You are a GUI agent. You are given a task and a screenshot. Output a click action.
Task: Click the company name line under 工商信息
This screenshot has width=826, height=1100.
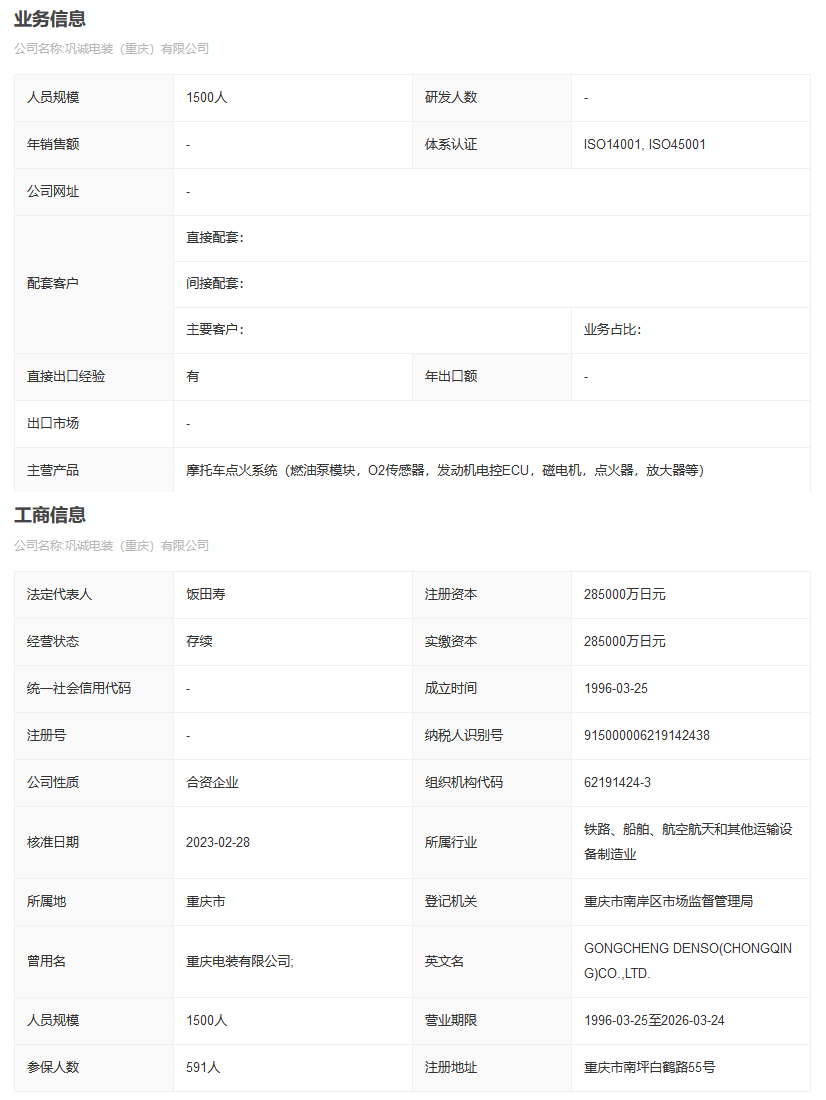[112, 546]
